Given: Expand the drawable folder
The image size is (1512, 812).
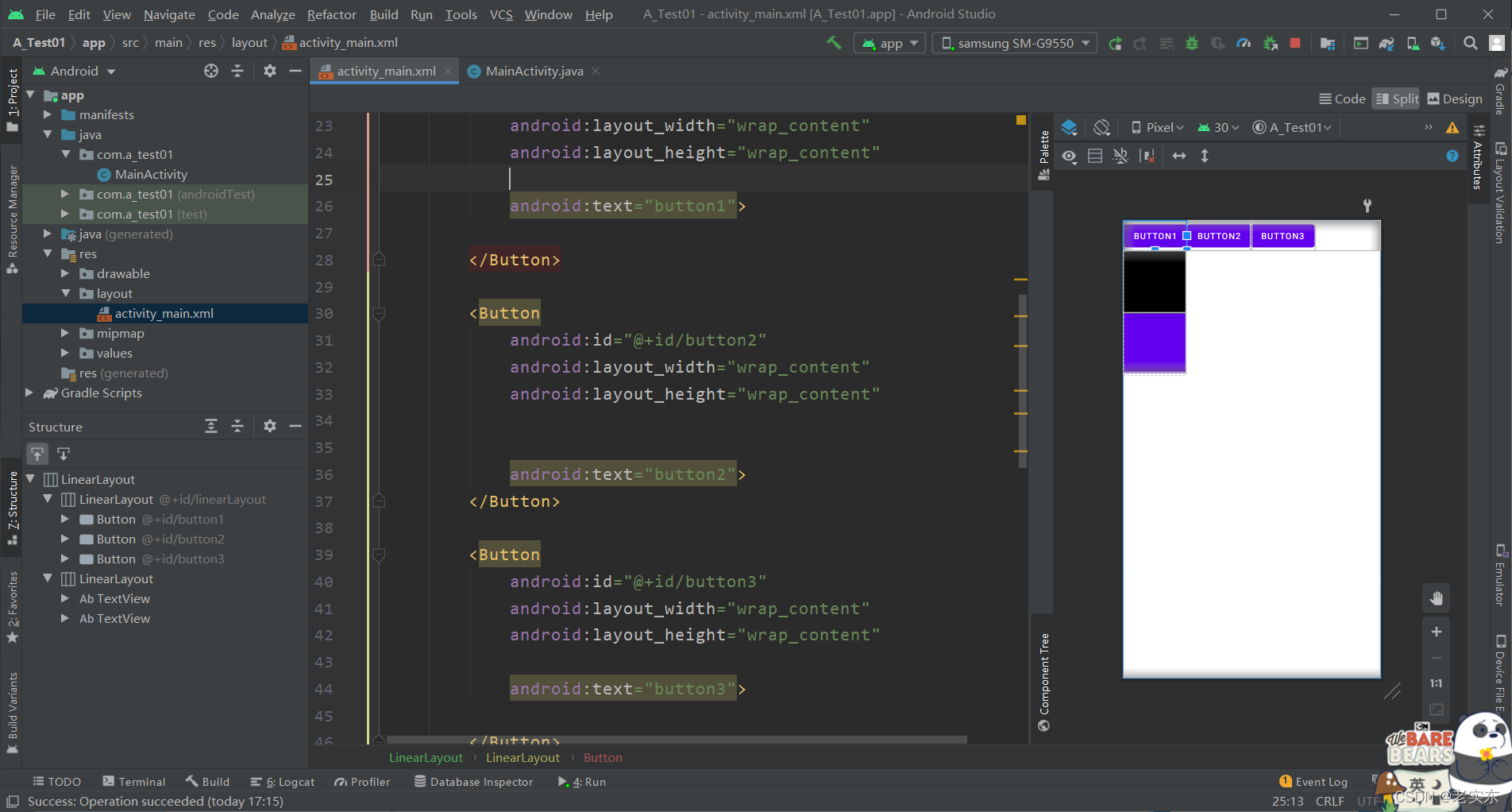Looking at the screenshot, I should [x=66, y=274].
